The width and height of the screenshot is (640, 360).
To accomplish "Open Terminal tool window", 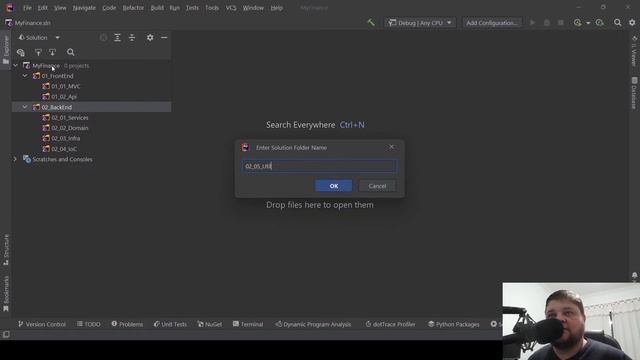I will tap(248, 324).
